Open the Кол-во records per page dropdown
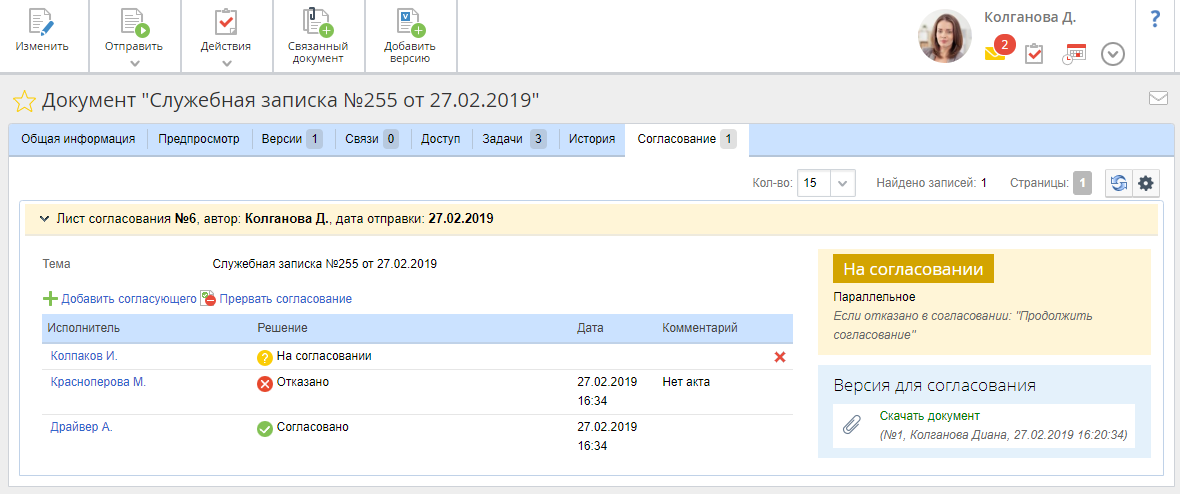The height and width of the screenshot is (494, 1180). (x=843, y=184)
